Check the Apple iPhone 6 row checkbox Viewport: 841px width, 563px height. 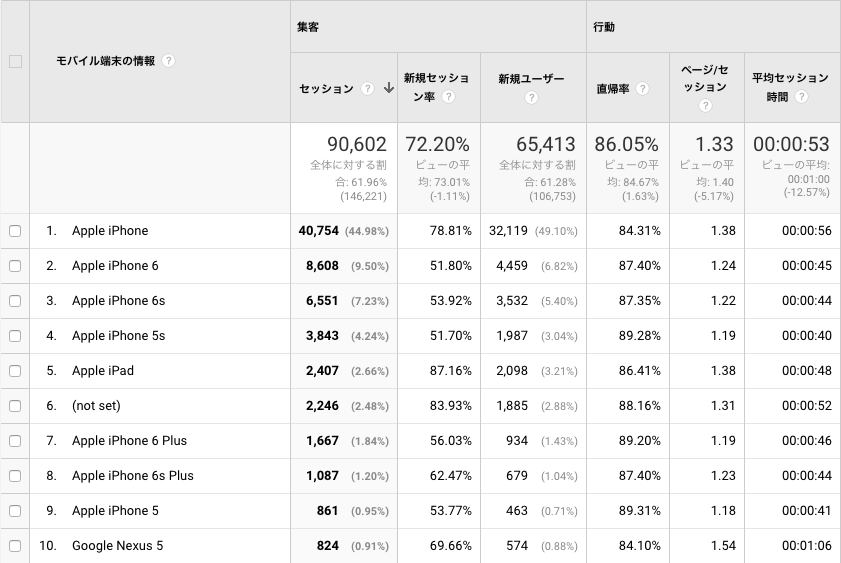(15, 266)
